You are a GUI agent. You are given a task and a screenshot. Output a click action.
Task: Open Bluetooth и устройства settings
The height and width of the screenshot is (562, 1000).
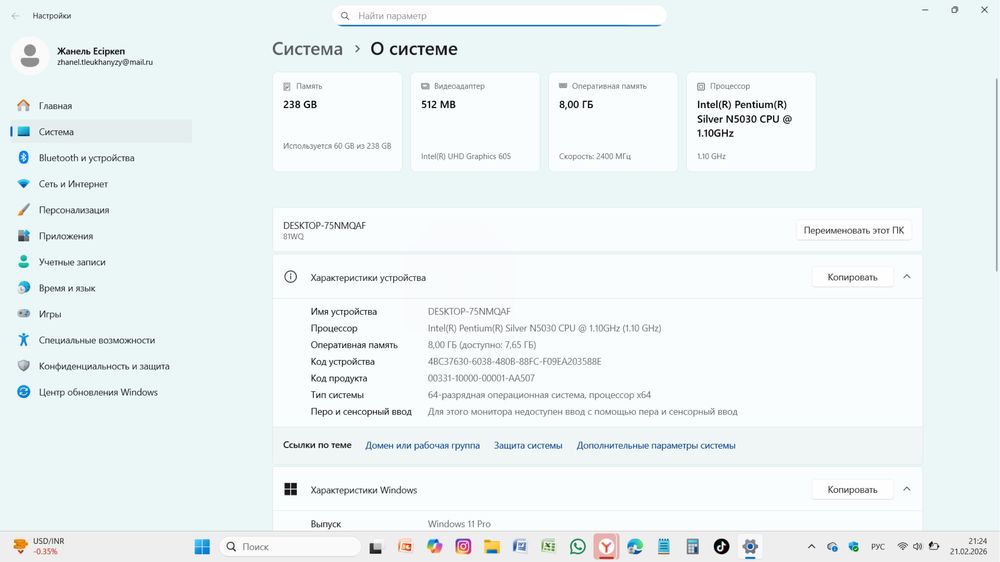pos(101,158)
